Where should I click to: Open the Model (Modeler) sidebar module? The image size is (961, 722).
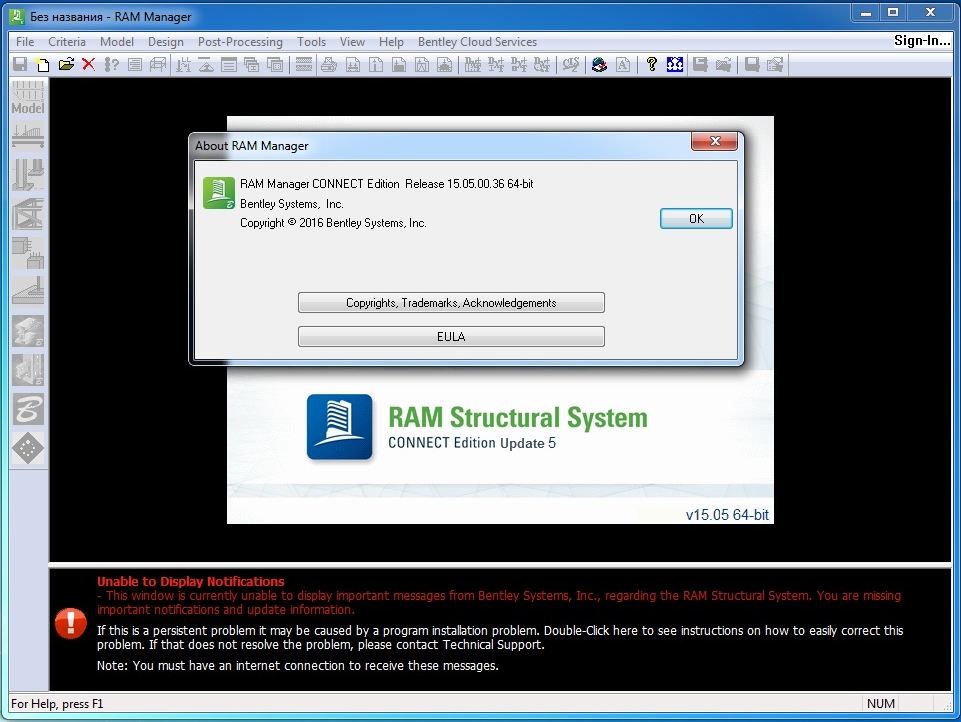(x=28, y=98)
